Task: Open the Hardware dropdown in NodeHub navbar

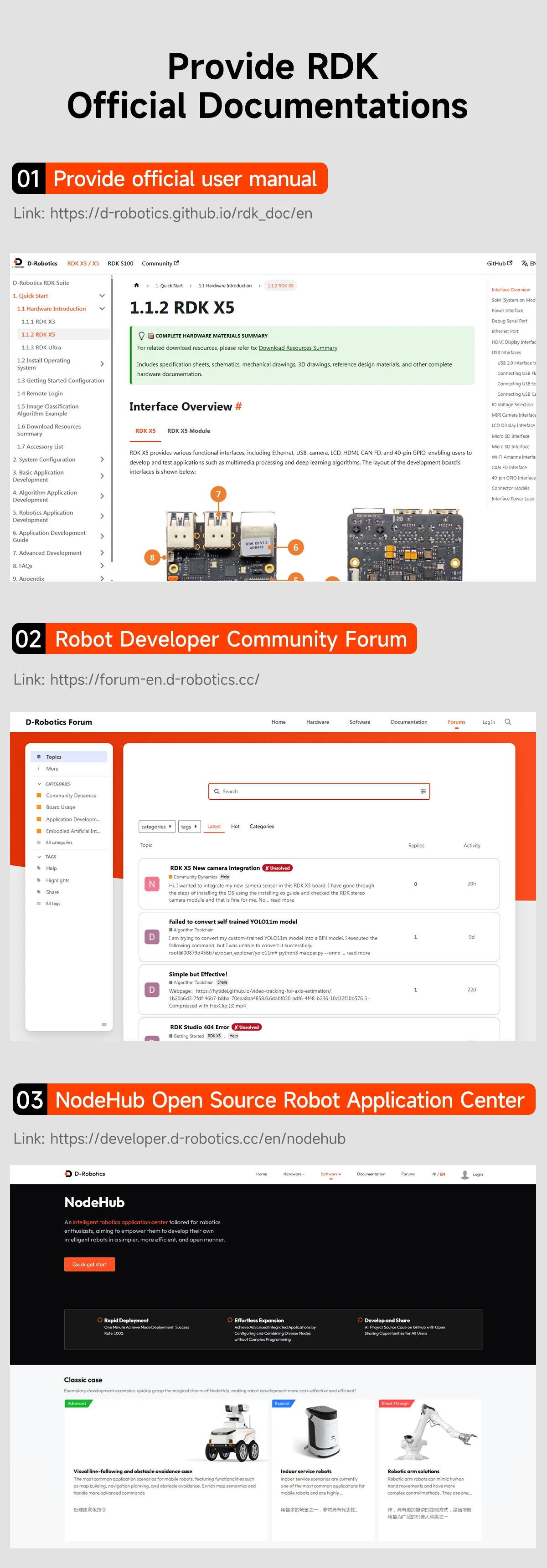Action: pyautogui.click(x=294, y=1174)
